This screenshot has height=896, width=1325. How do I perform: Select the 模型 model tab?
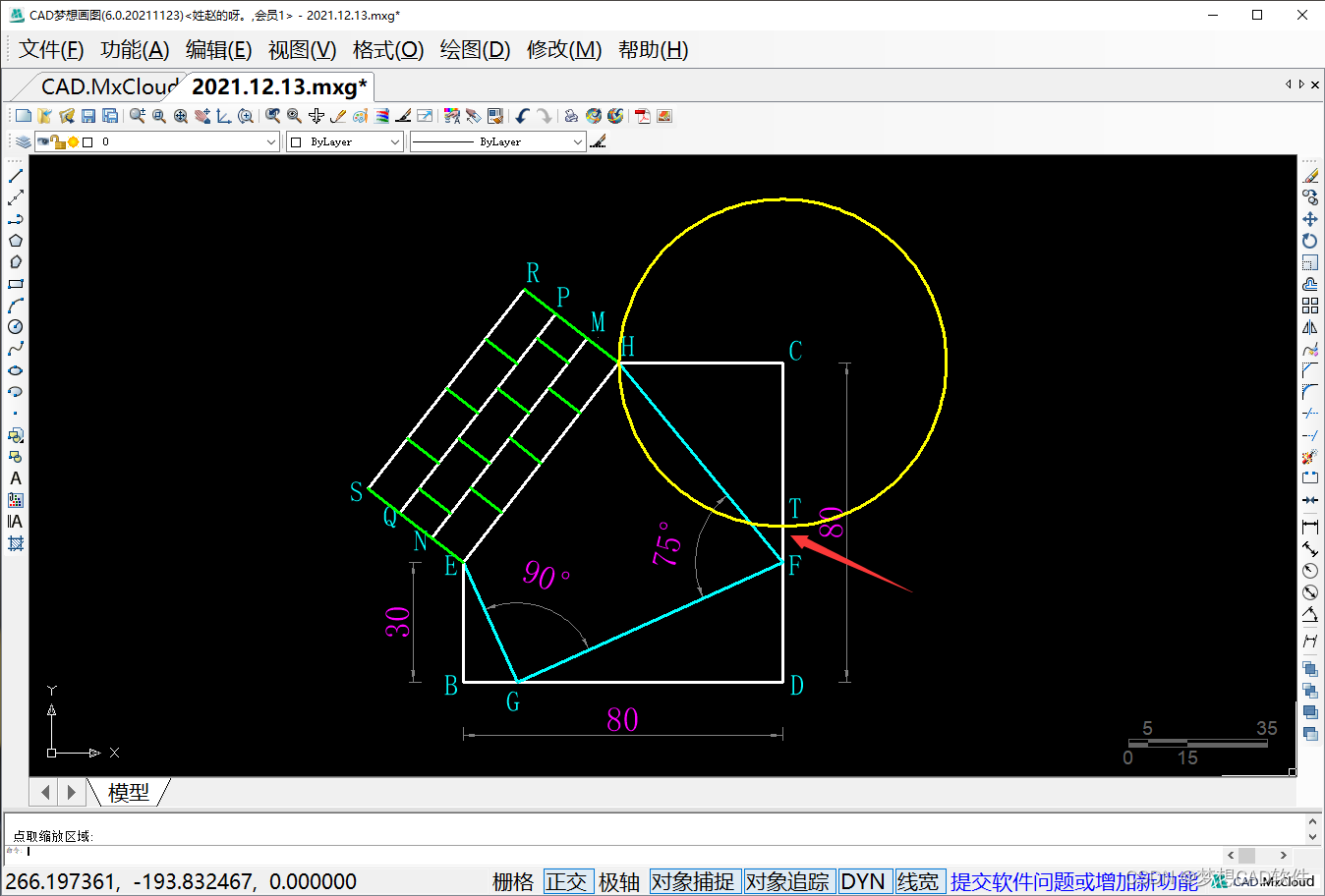tap(129, 792)
